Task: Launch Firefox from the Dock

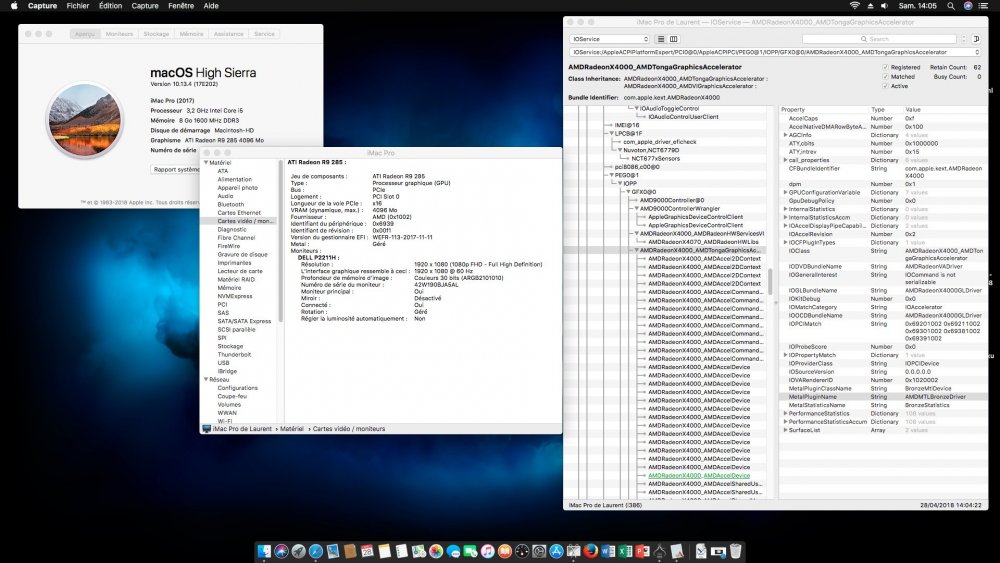Action: pyautogui.click(x=591, y=551)
